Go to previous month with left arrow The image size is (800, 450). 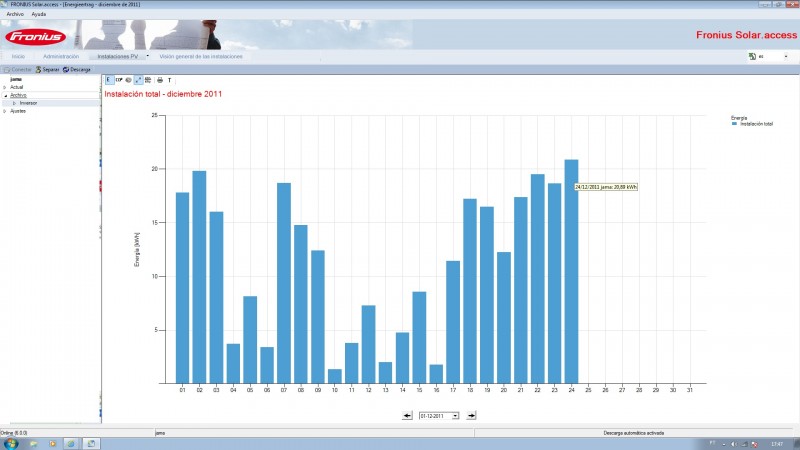407,415
